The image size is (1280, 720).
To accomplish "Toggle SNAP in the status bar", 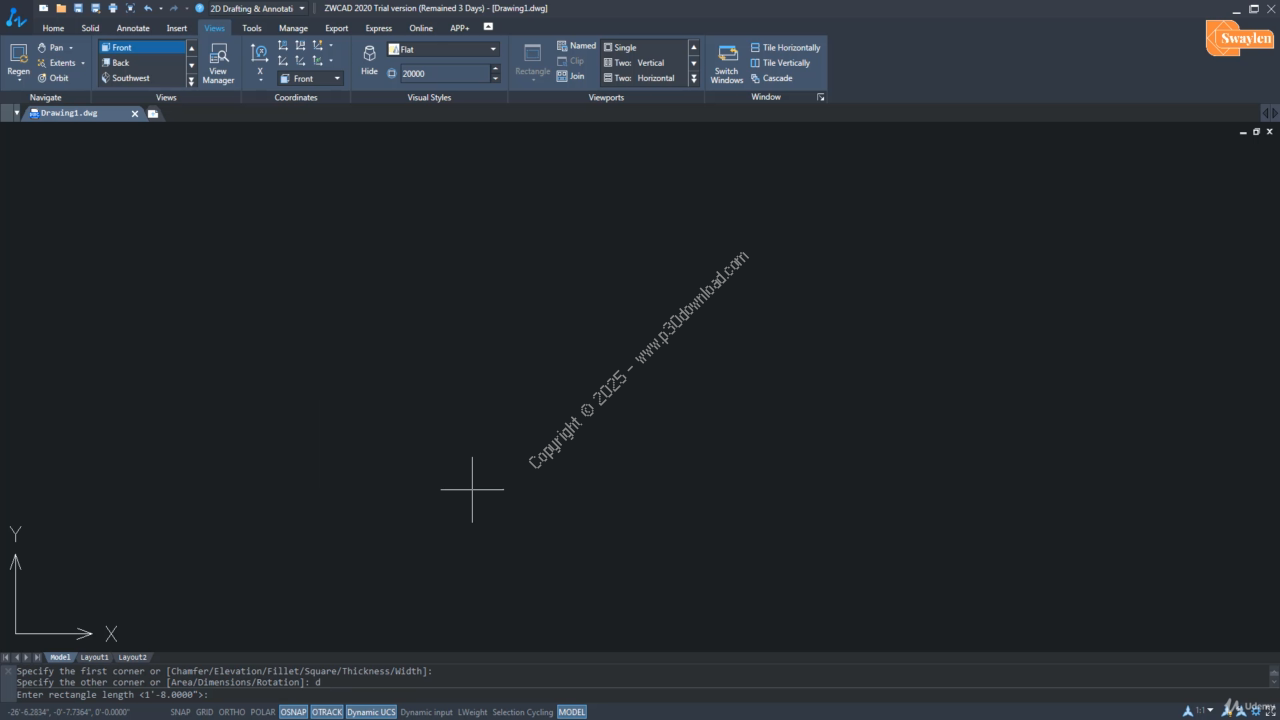I will 180,712.
